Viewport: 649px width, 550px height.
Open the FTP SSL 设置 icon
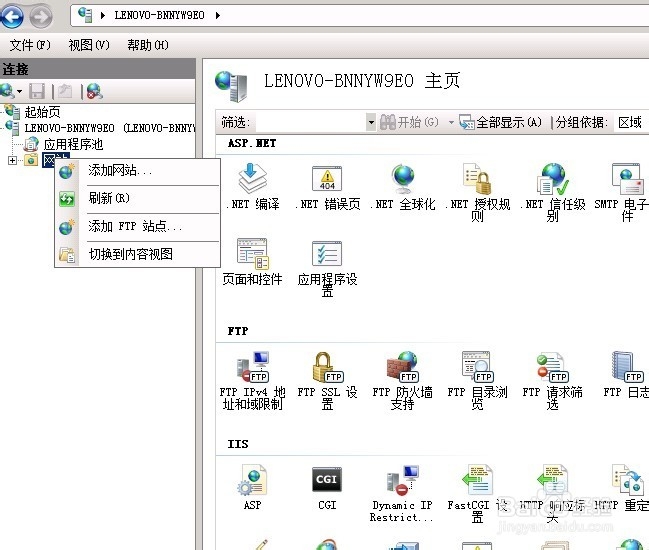pyautogui.click(x=327, y=367)
